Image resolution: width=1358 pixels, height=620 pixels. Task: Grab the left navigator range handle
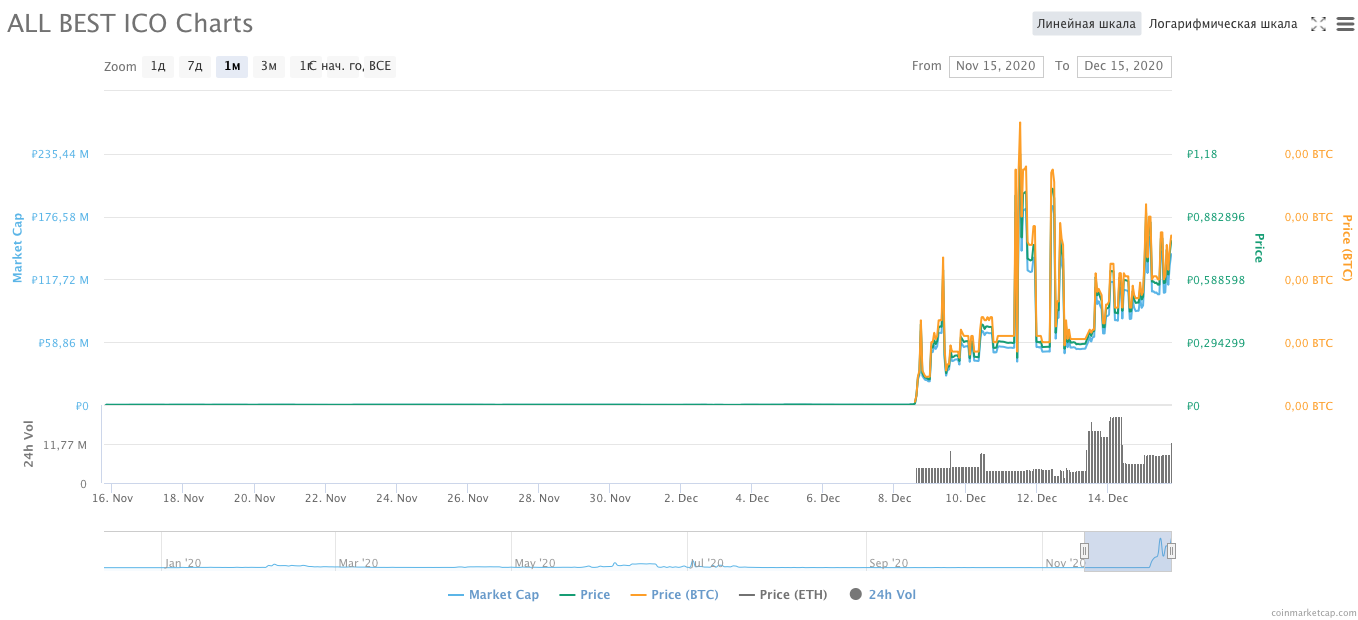click(1084, 551)
